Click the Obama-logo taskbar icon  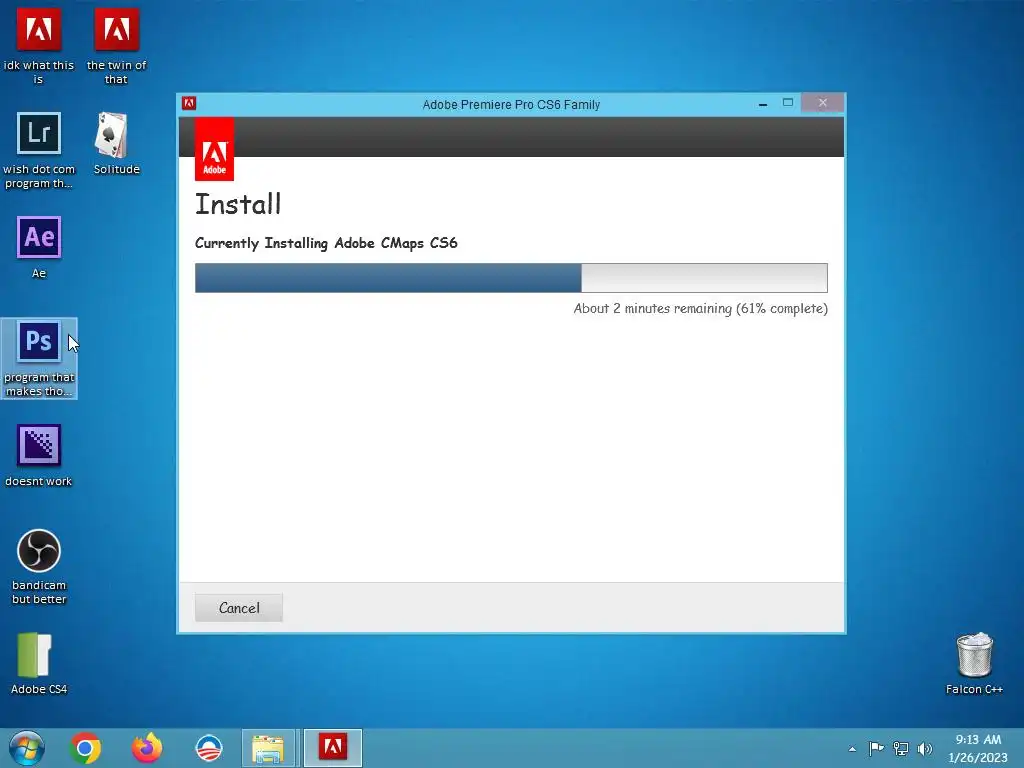(209, 748)
